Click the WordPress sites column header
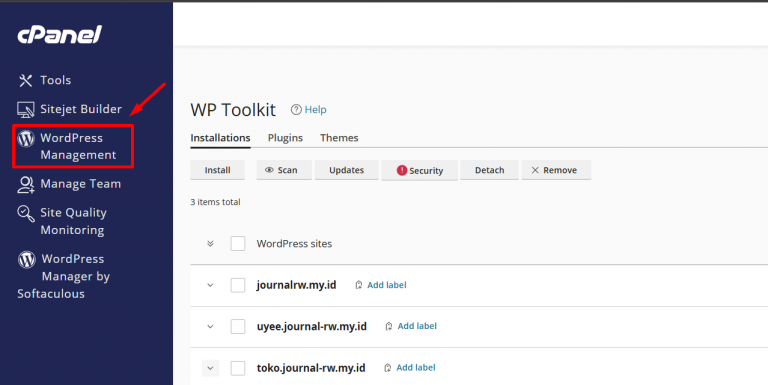Viewport: 768px width, 385px height. coord(294,243)
